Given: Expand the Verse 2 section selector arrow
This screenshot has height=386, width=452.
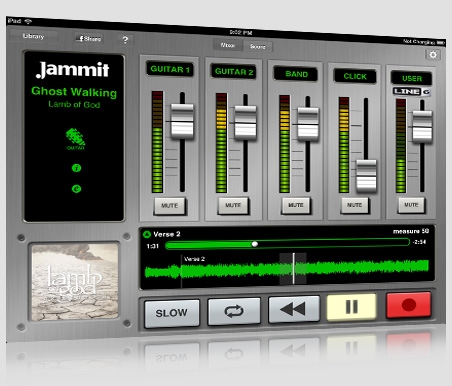Looking at the screenshot, I should pos(147,234).
